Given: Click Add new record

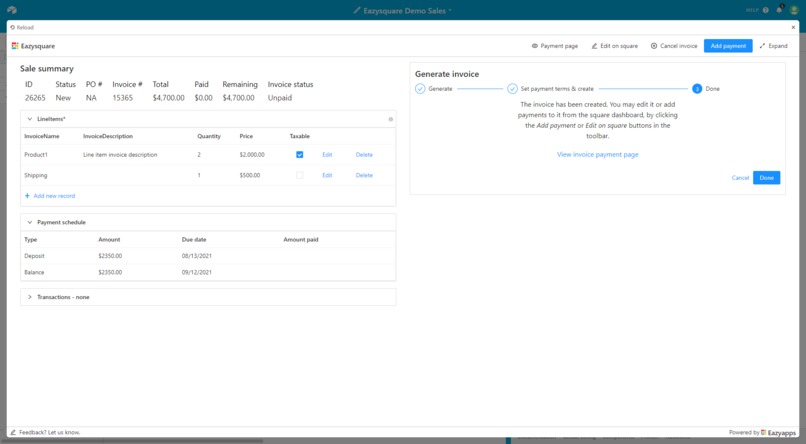Looking at the screenshot, I should pyautogui.click(x=50, y=196).
